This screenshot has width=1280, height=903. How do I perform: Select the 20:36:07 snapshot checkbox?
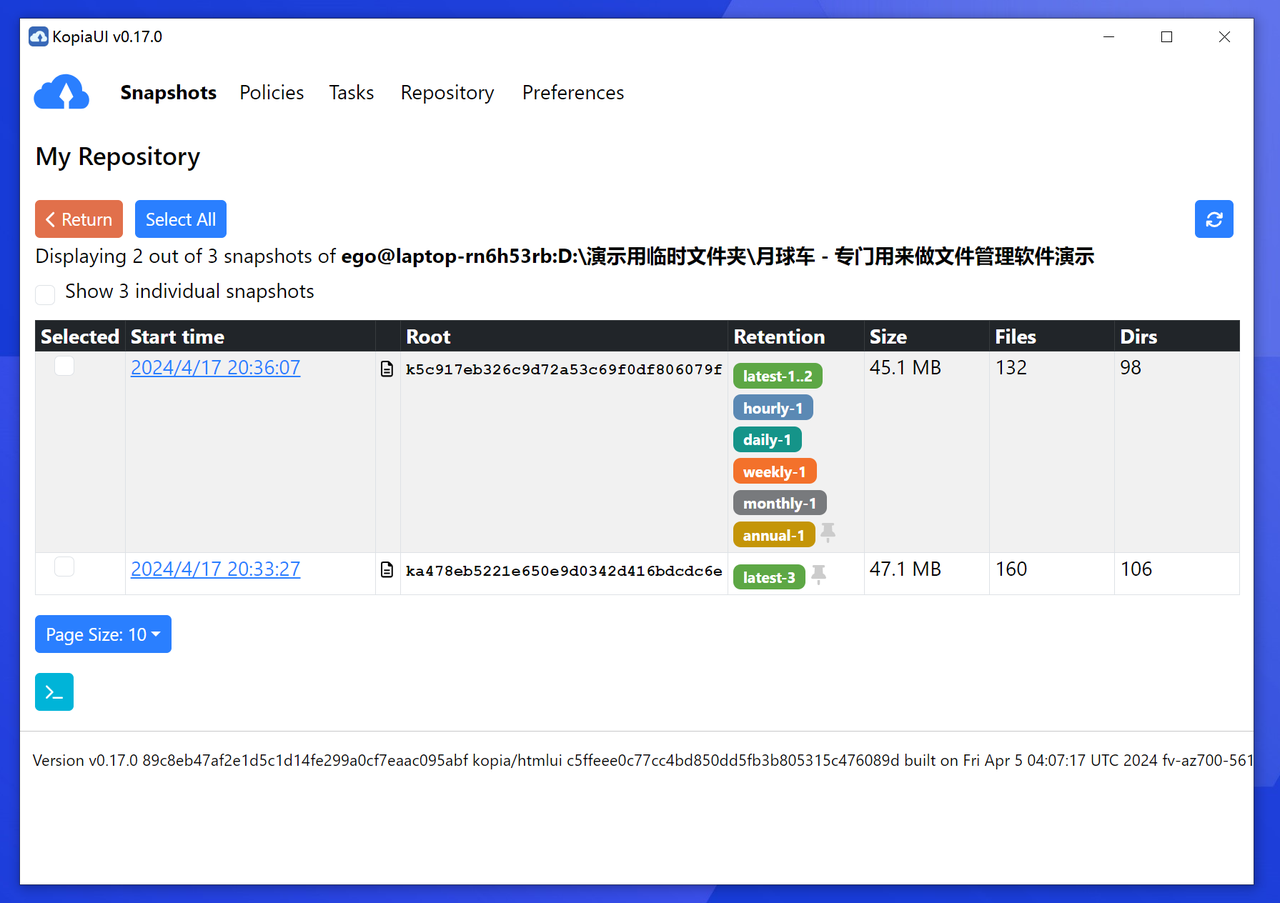click(64, 366)
